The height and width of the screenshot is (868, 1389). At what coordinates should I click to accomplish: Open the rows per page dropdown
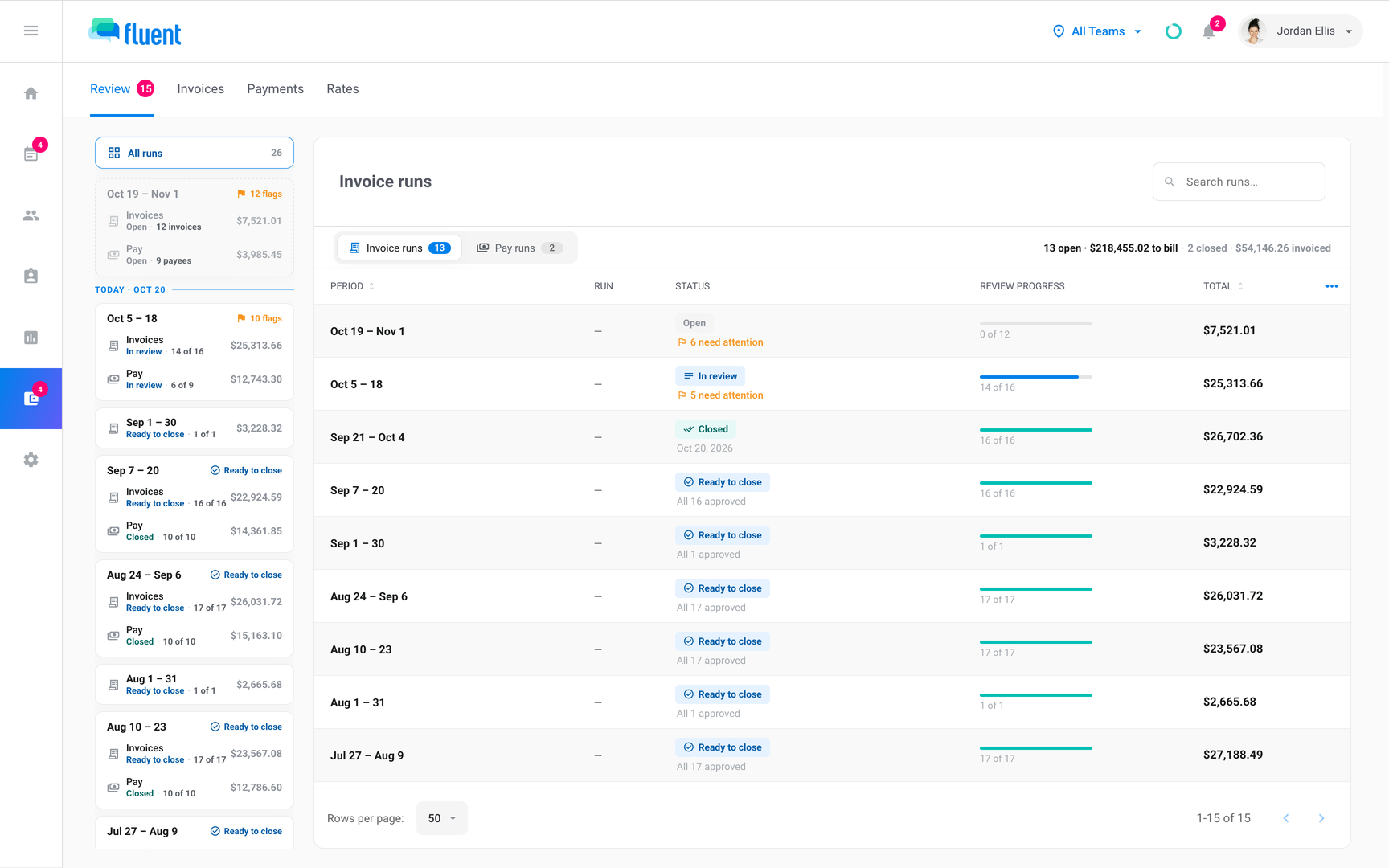(x=442, y=818)
